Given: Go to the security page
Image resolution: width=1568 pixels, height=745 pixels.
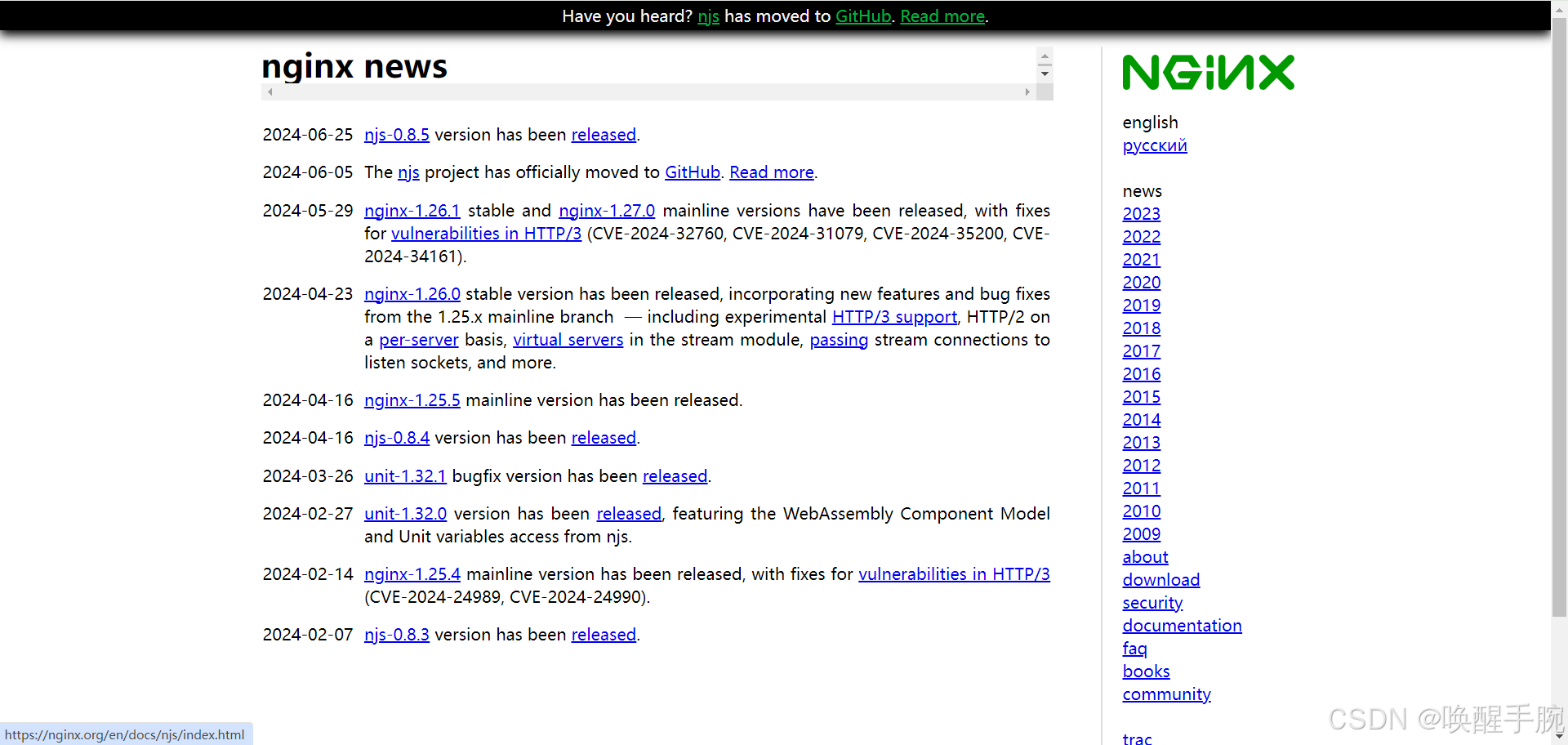Looking at the screenshot, I should click(1152, 603).
